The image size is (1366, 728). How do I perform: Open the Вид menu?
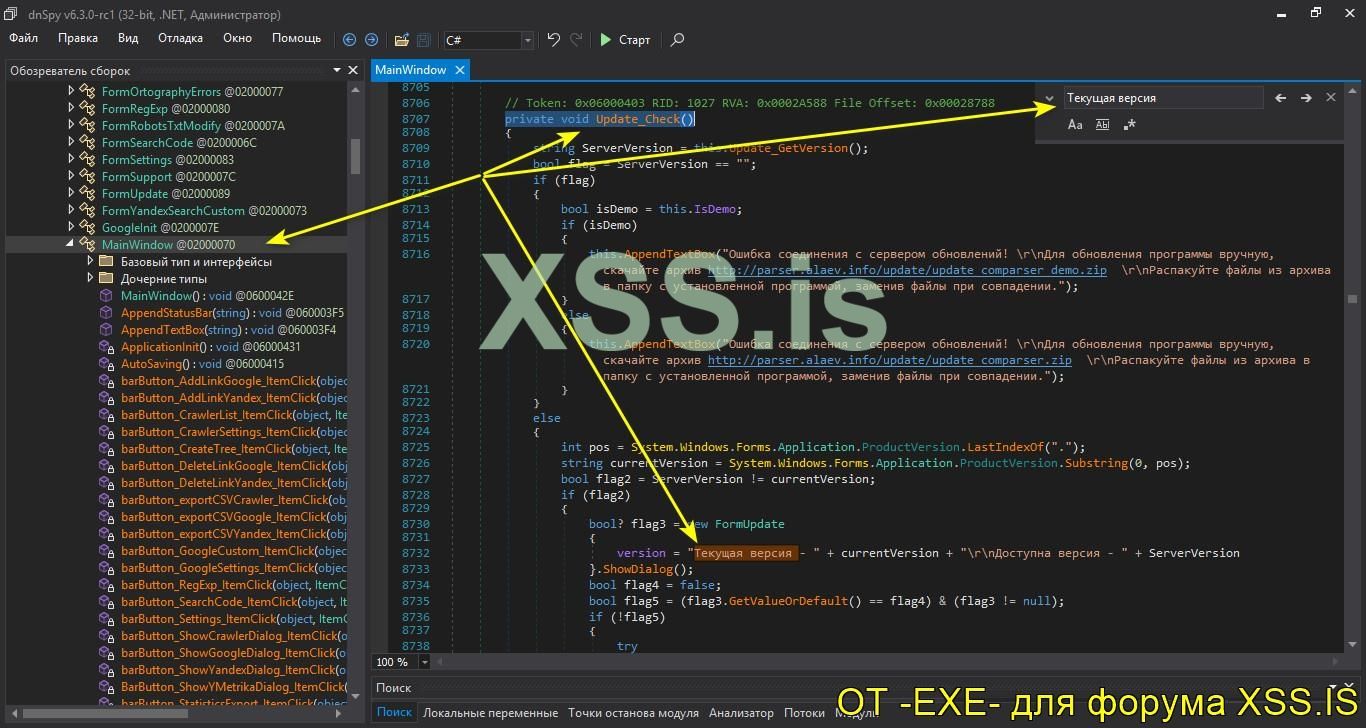[128, 38]
